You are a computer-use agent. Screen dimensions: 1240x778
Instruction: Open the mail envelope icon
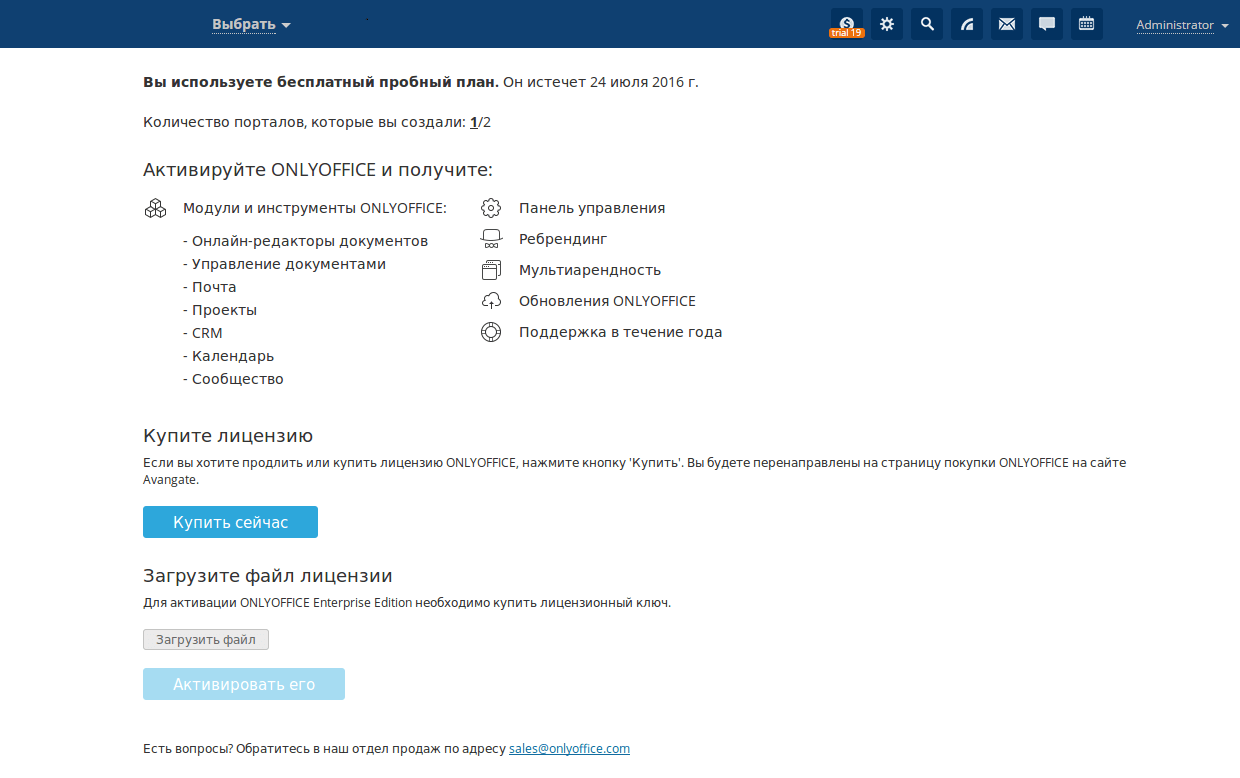pyautogui.click(x=1007, y=24)
